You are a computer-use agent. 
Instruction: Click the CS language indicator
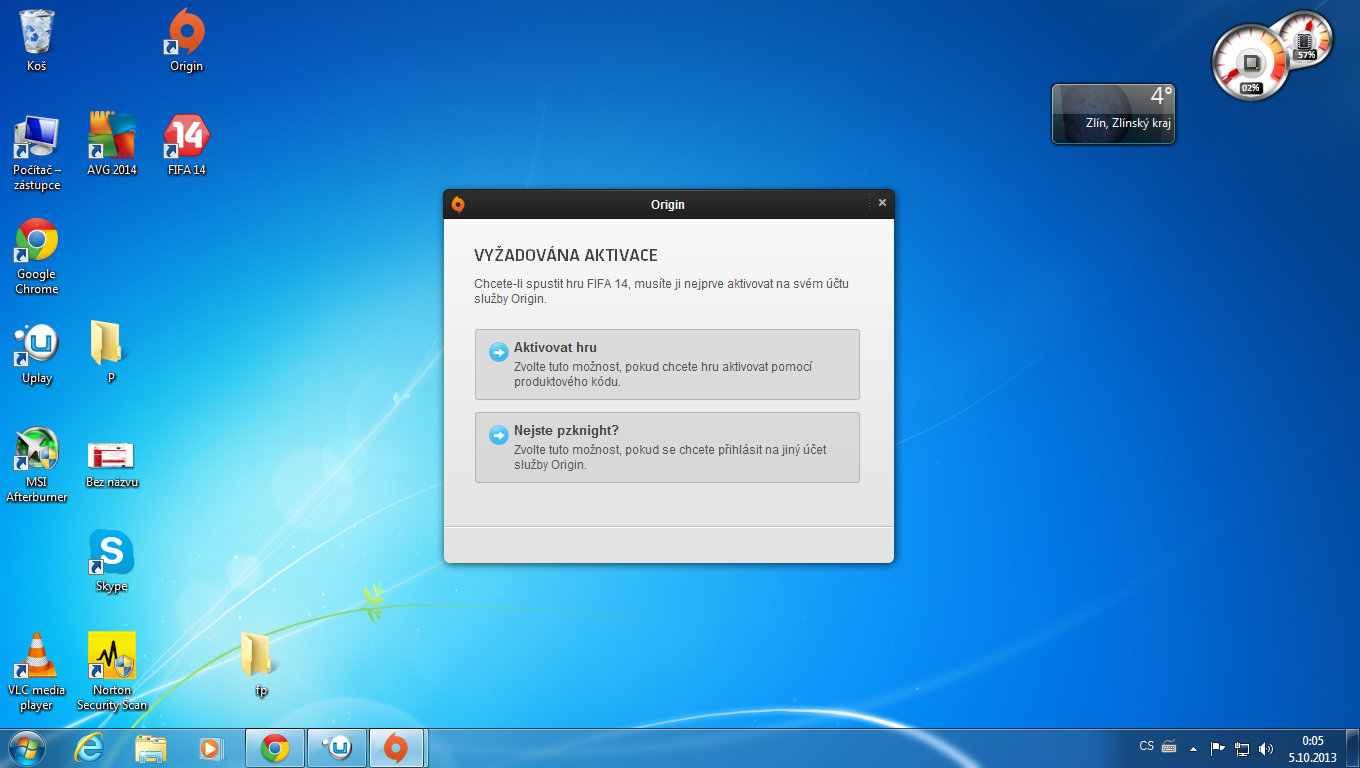click(1146, 746)
